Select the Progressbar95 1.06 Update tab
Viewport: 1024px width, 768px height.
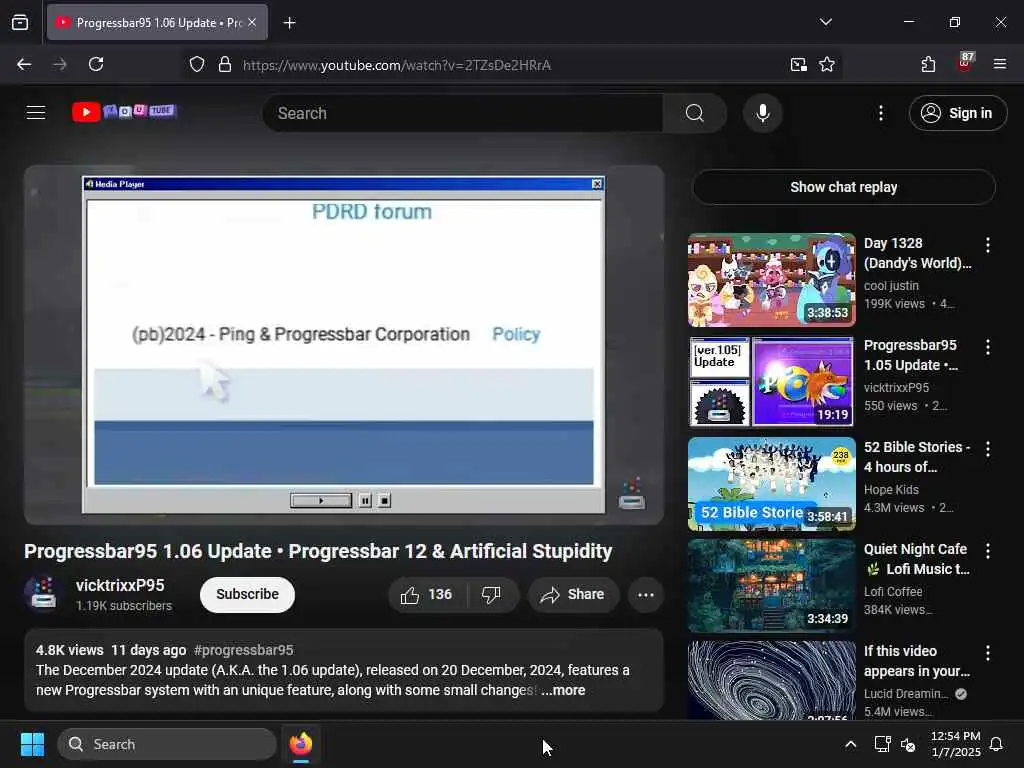click(157, 22)
